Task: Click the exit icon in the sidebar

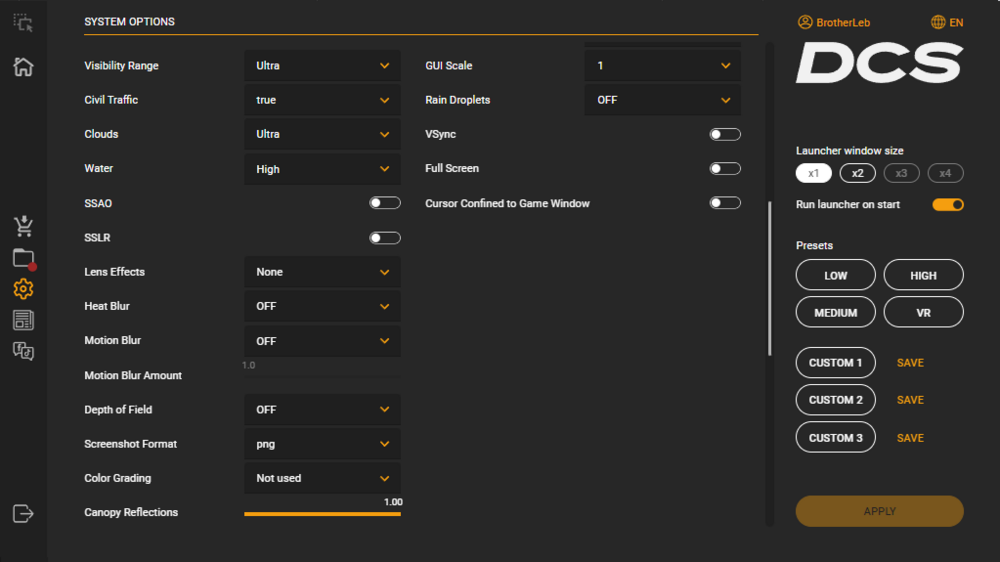Action: [23, 513]
